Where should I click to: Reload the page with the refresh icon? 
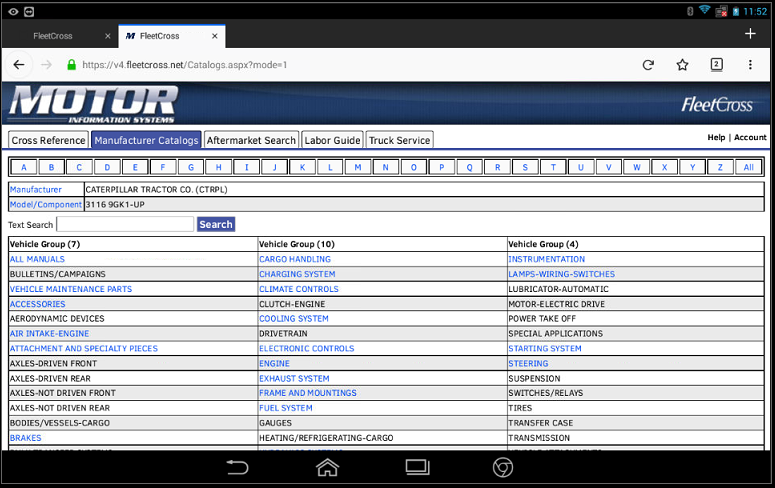[648, 65]
